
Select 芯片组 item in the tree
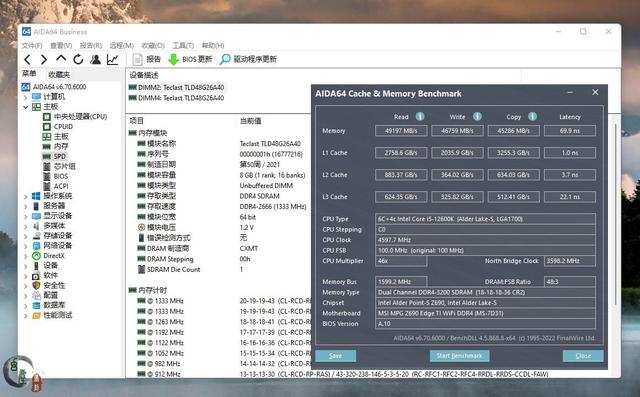pos(64,166)
